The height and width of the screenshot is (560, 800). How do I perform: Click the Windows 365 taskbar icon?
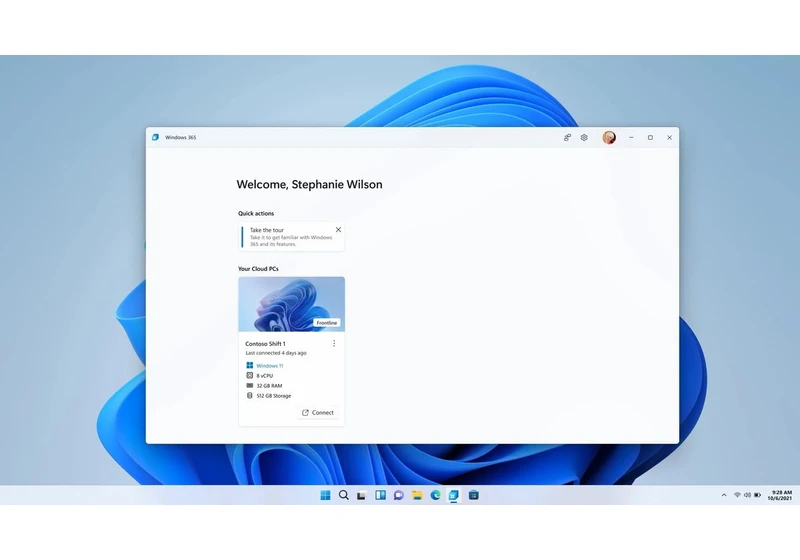coord(454,495)
